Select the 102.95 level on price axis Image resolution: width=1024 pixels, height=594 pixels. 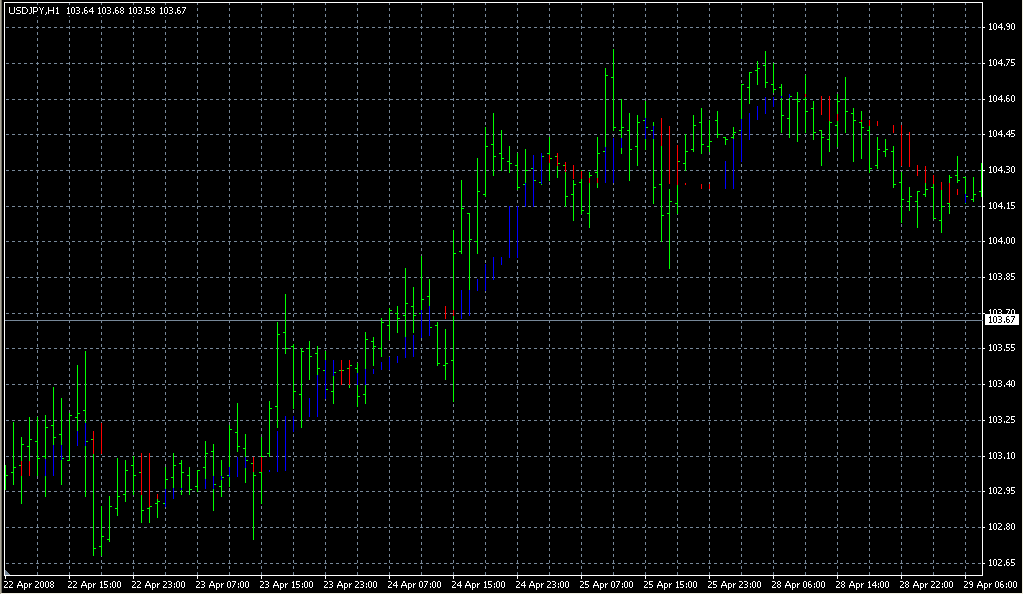pyautogui.click(x=1001, y=491)
